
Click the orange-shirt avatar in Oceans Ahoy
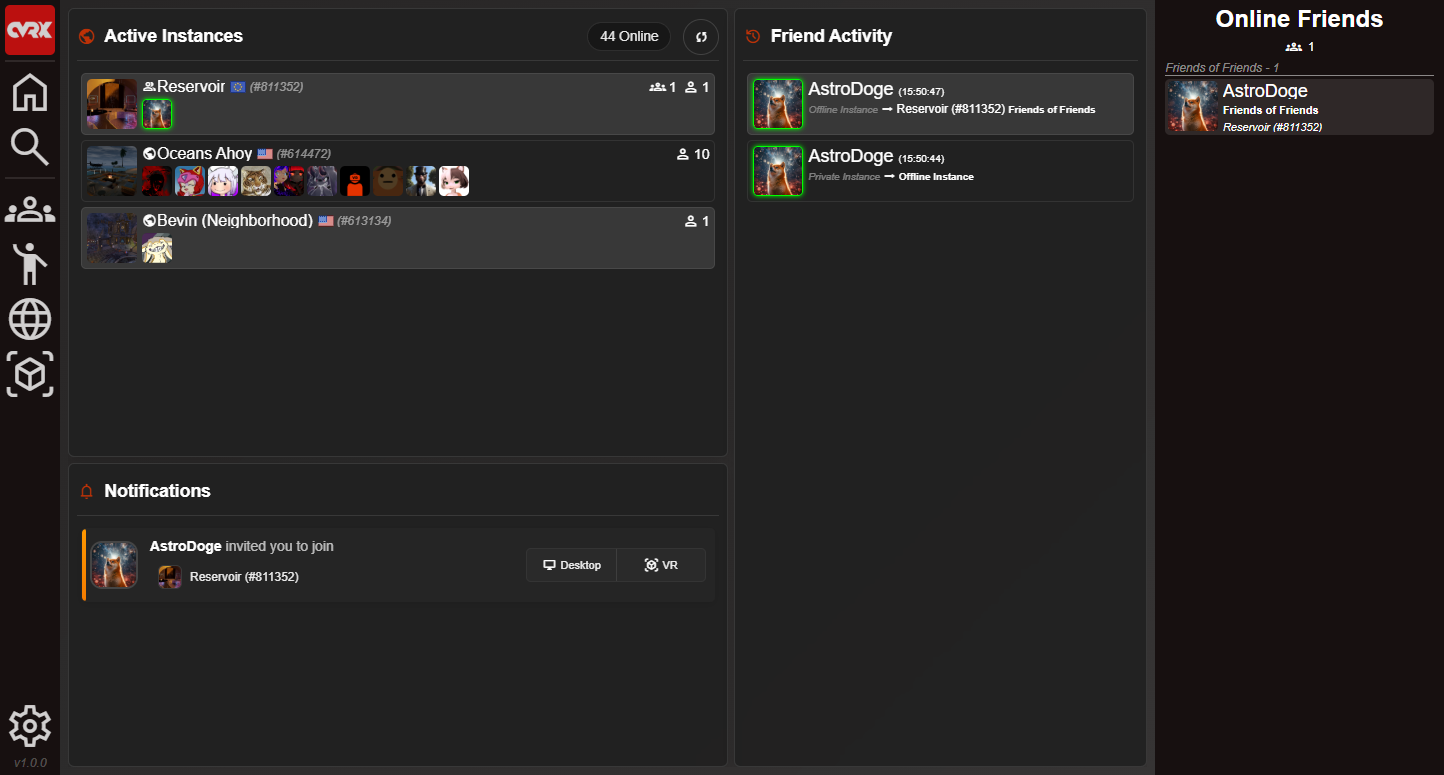355,181
